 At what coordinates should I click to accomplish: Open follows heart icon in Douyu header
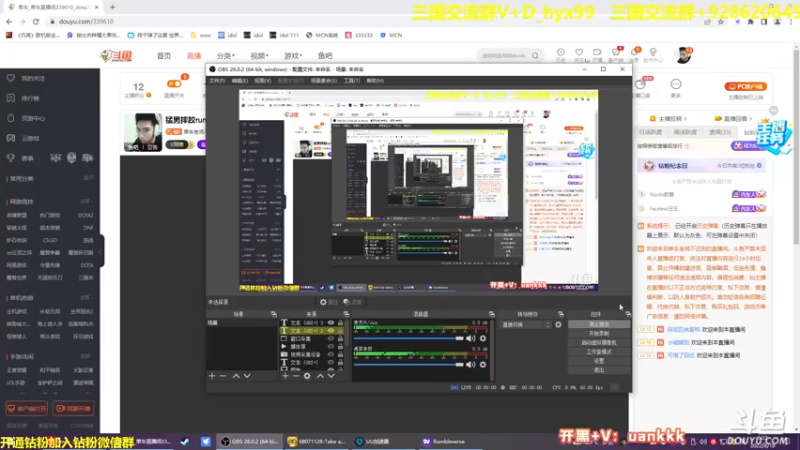coord(579,52)
